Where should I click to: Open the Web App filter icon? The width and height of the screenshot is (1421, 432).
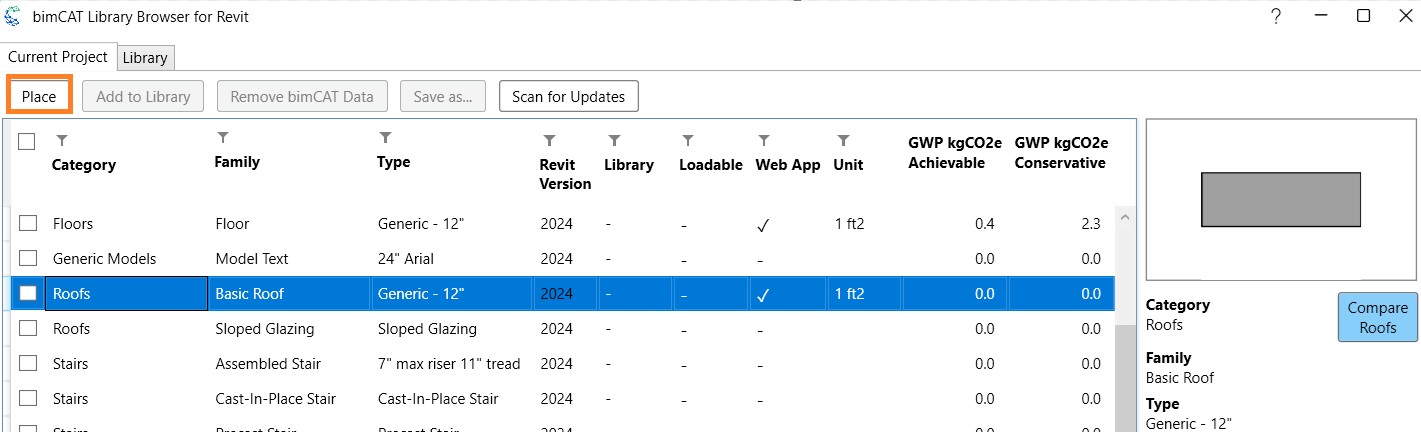(x=763, y=141)
